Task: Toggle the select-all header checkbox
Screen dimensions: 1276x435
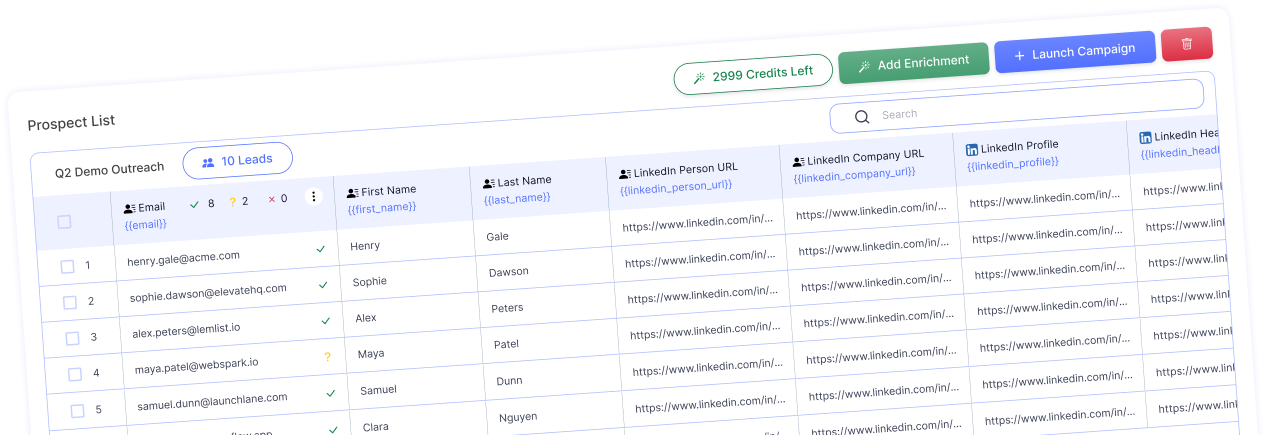Action: (64, 222)
